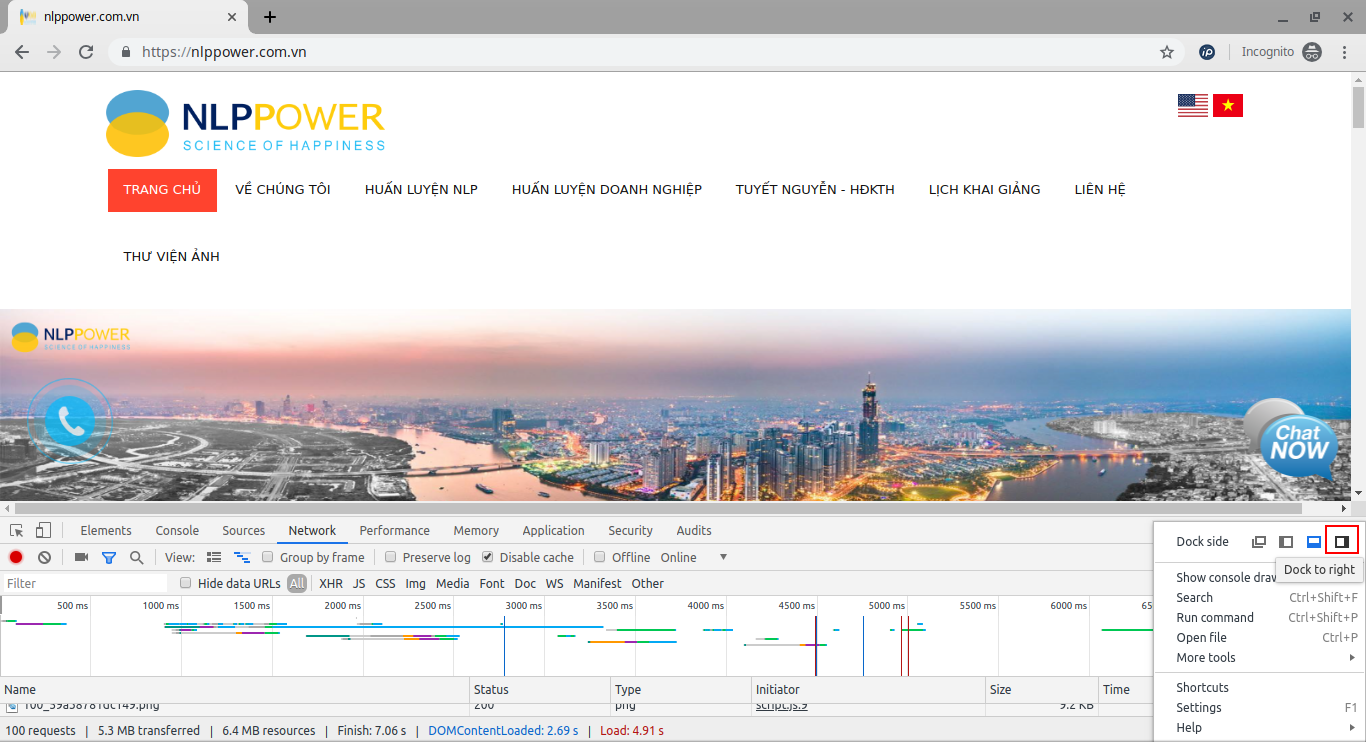
Task: Open the iP extension icon in toolbar
Action: coord(1207,52)
